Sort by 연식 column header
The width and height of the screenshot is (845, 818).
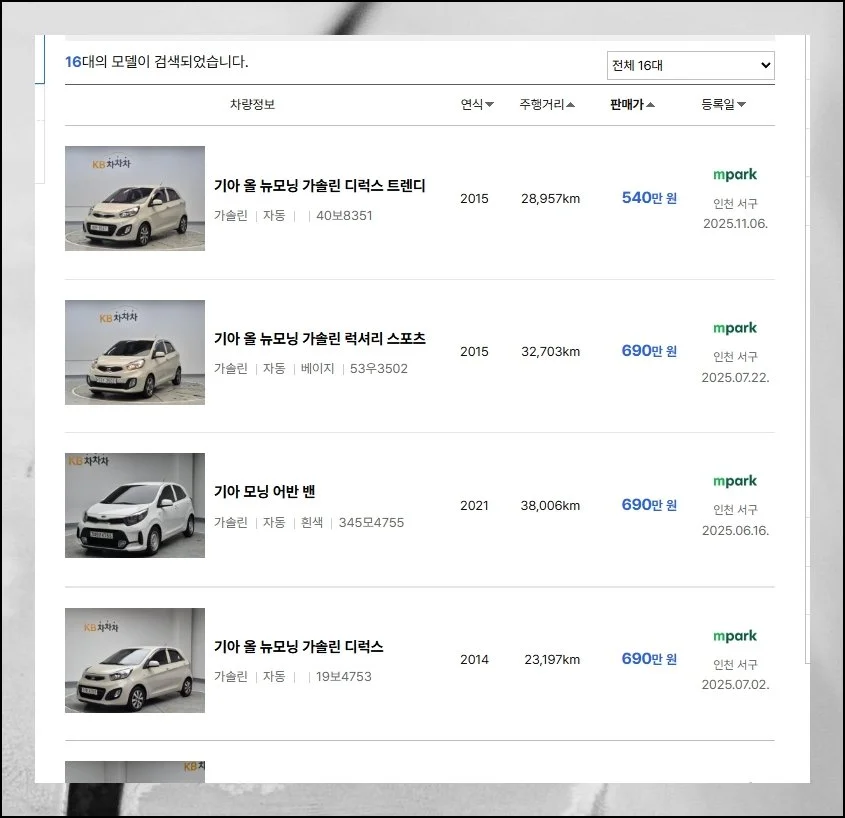point(477,104)
